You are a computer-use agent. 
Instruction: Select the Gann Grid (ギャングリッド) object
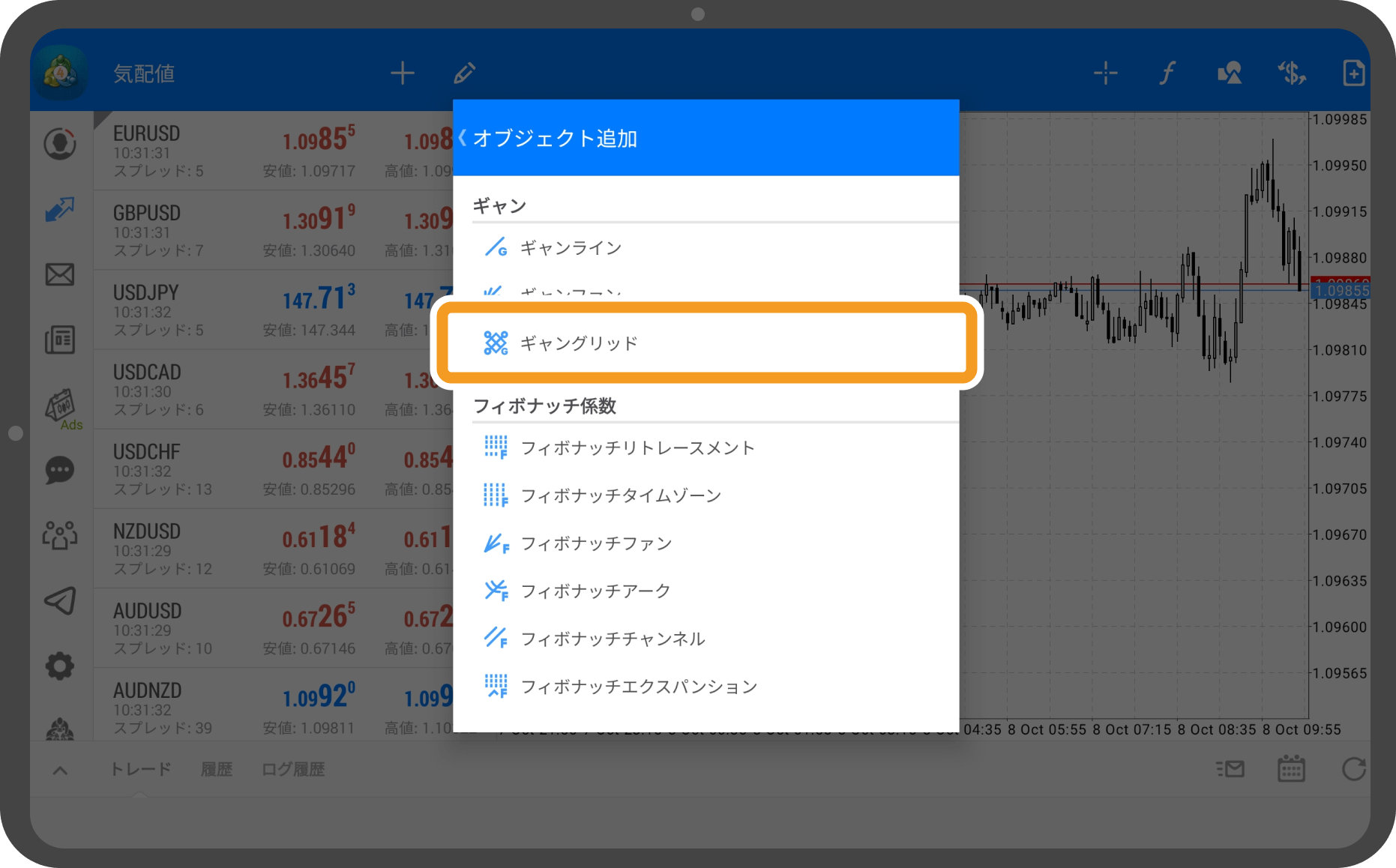click(x=706, y=343)
